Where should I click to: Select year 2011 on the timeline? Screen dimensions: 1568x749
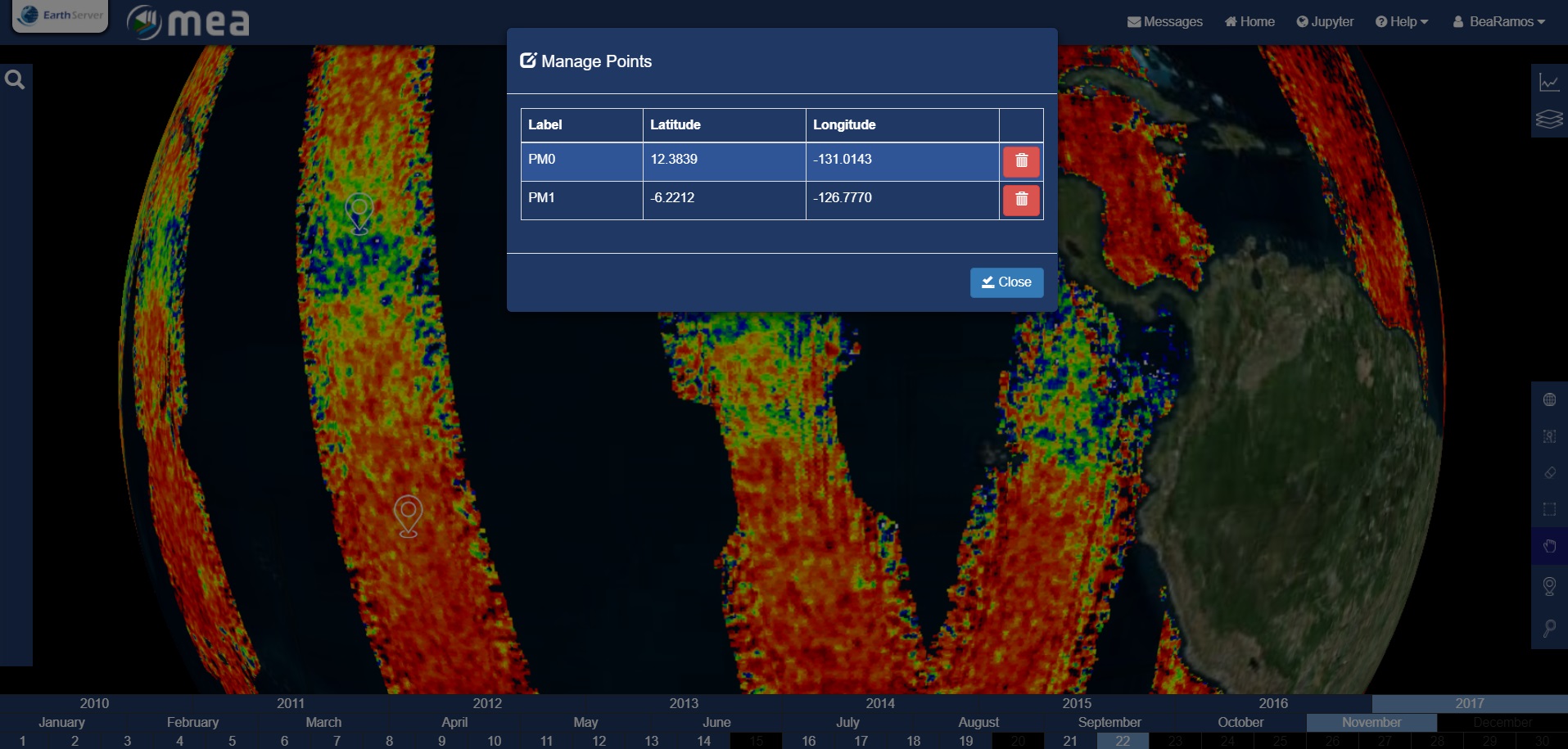[x=291, y=703]
